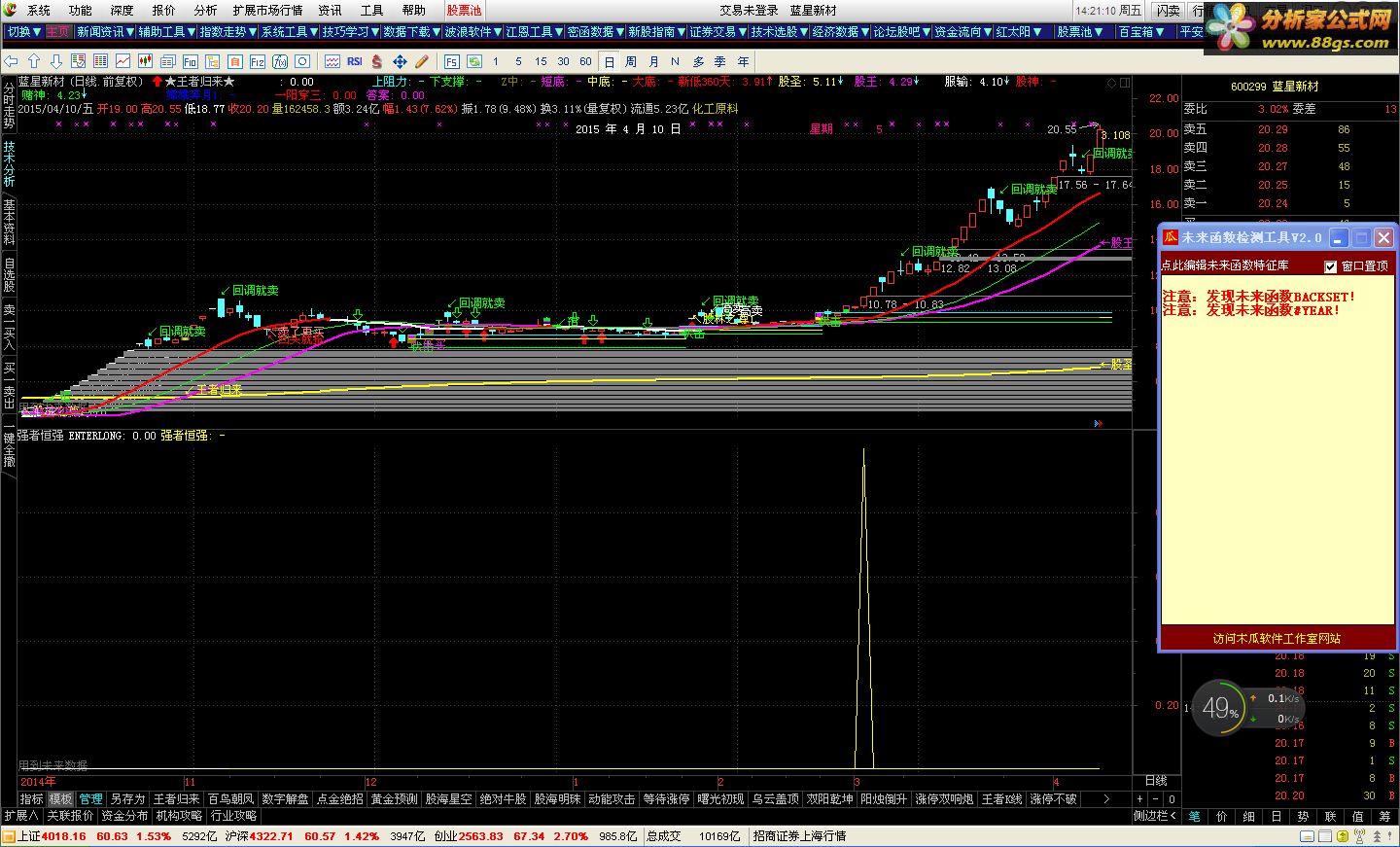This screenshot has width=1400, height=847.
Task: Open the f(x) formula manager icon
Action: click(280, 61)
